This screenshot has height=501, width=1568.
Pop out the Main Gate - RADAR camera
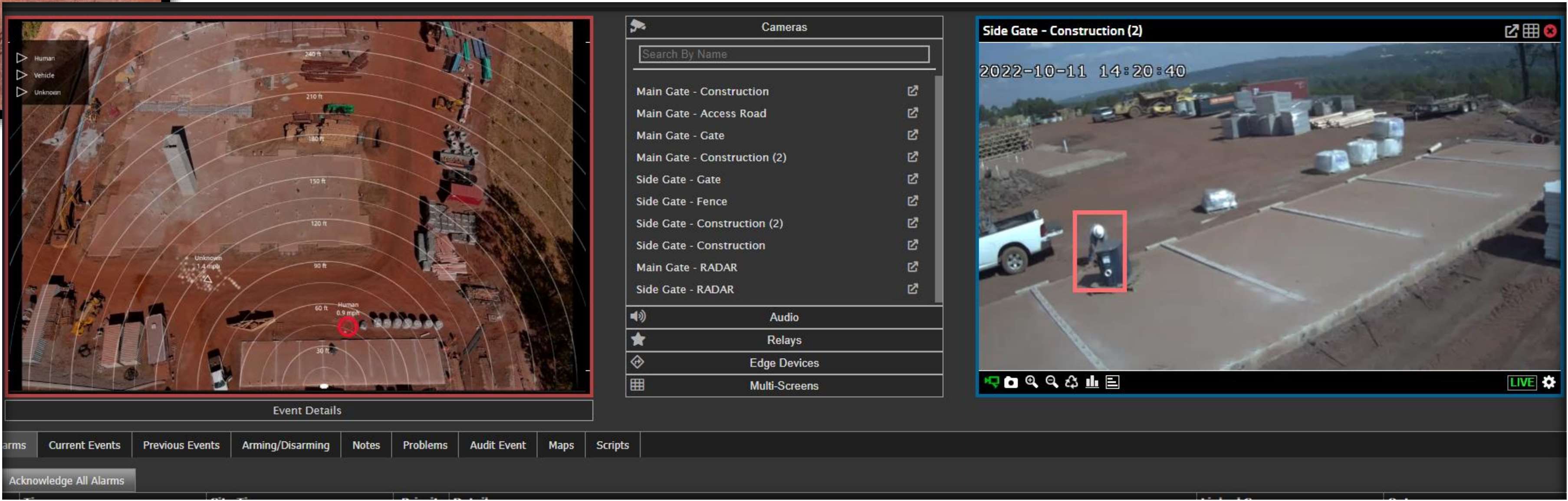(913, 267)
